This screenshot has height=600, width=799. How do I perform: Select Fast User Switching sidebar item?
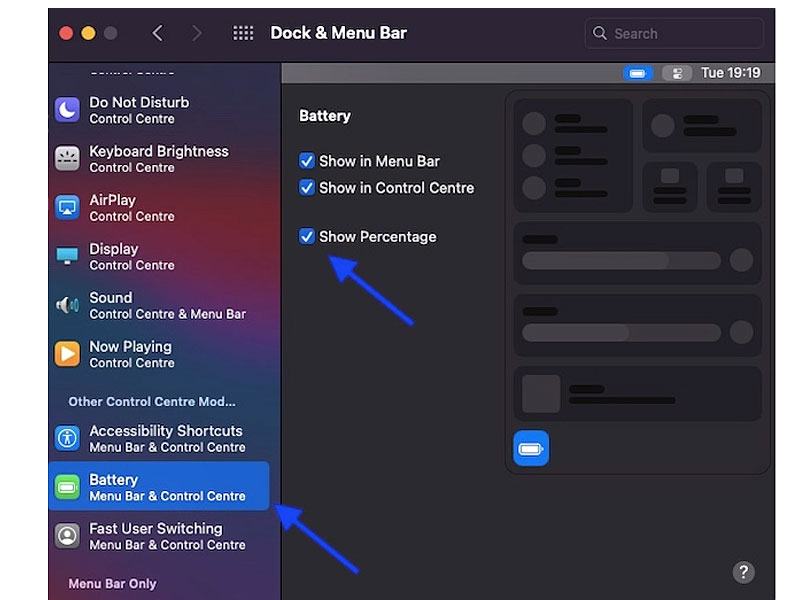[159, 536]
